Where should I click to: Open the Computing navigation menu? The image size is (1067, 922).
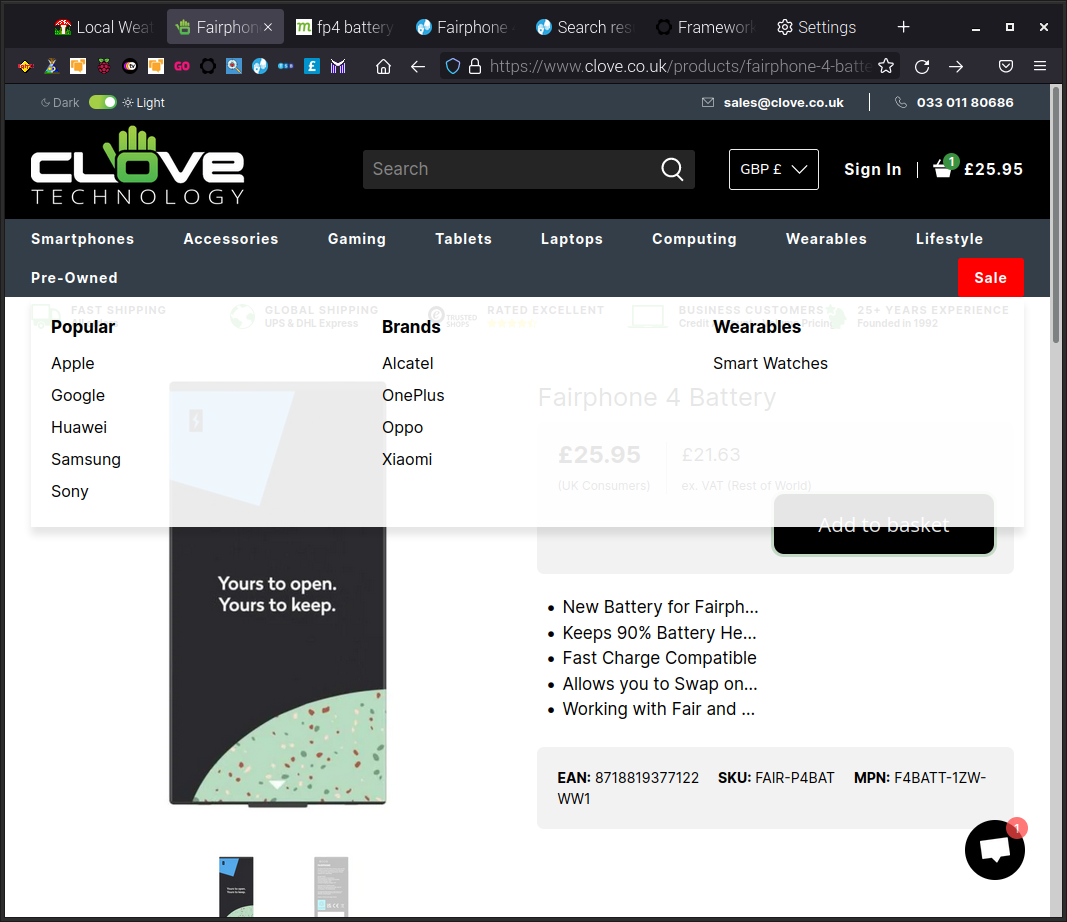[x=694, y=239]
